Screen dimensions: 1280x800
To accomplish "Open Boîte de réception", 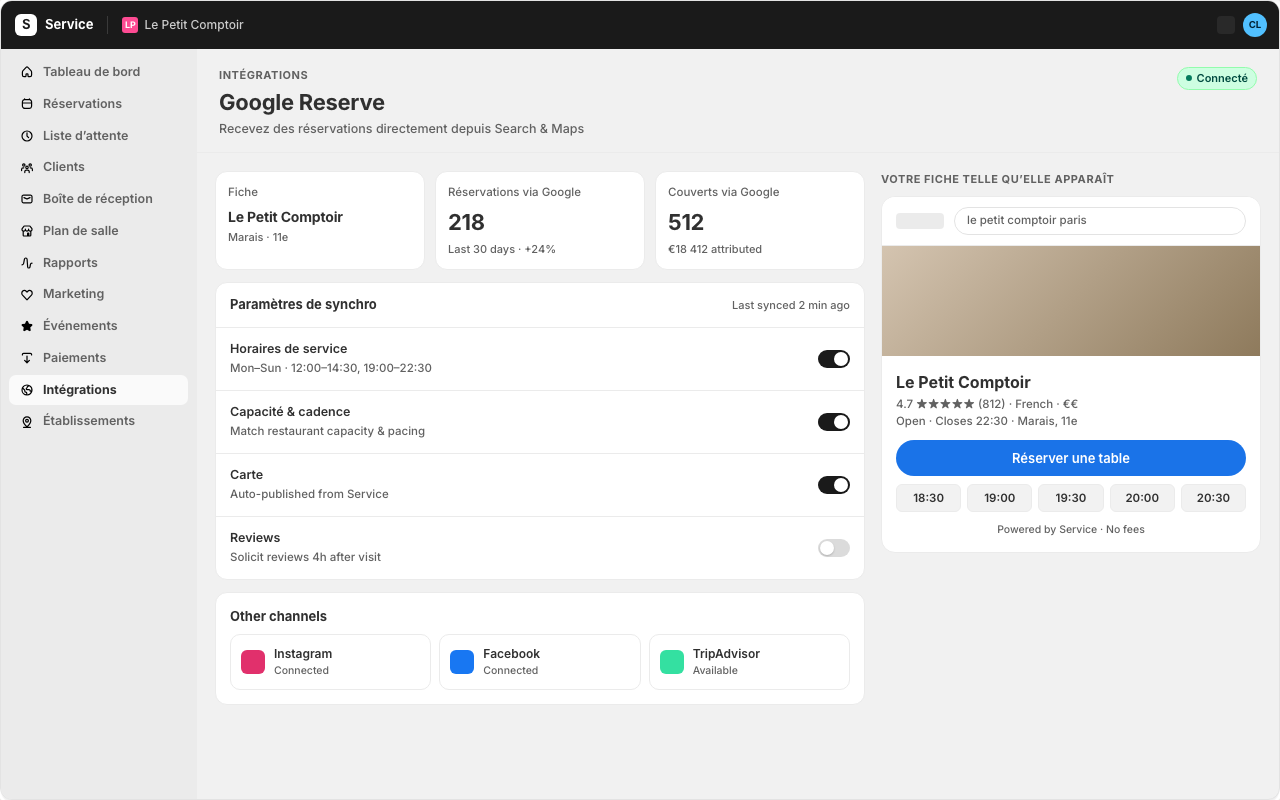I will [98, 199].
